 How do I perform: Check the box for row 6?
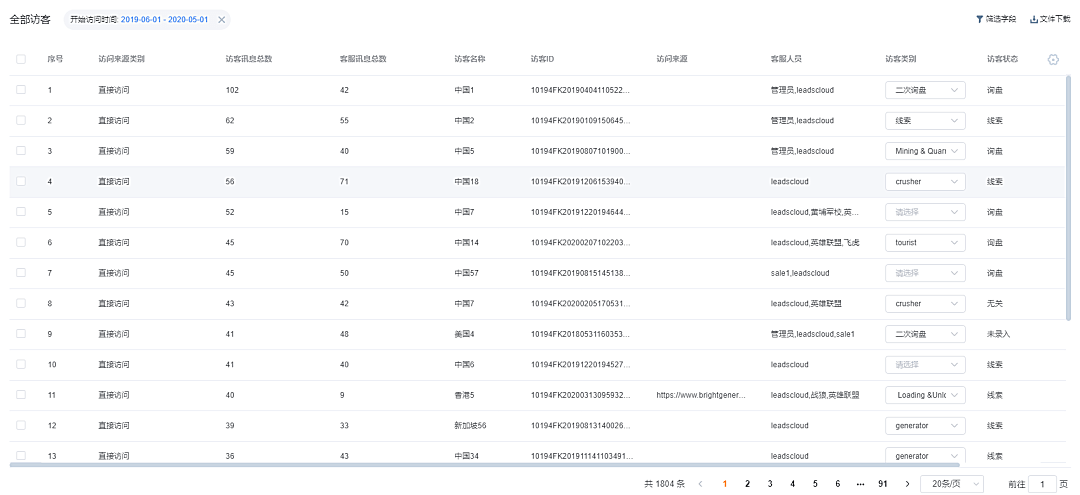pos(21,242)
